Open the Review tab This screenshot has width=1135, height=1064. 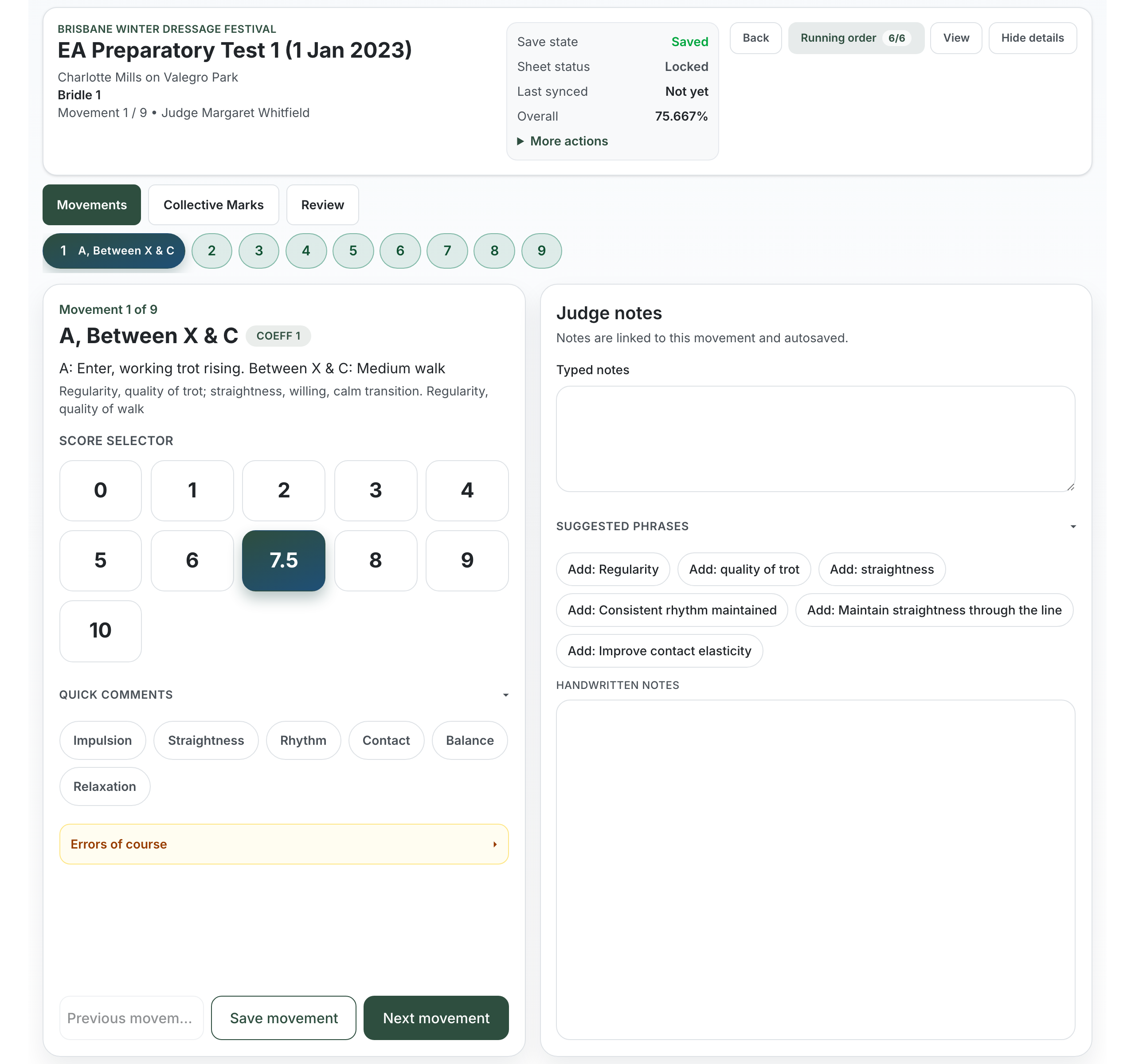(323, 204)
